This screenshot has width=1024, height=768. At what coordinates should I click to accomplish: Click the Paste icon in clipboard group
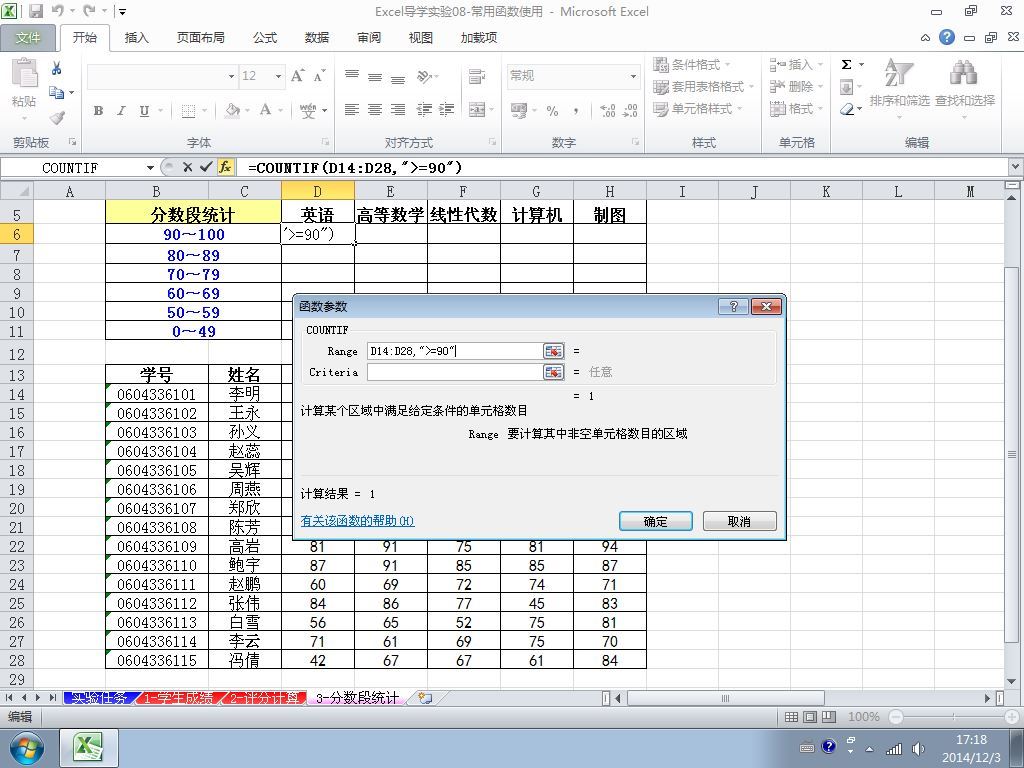(x=24, y=73)
